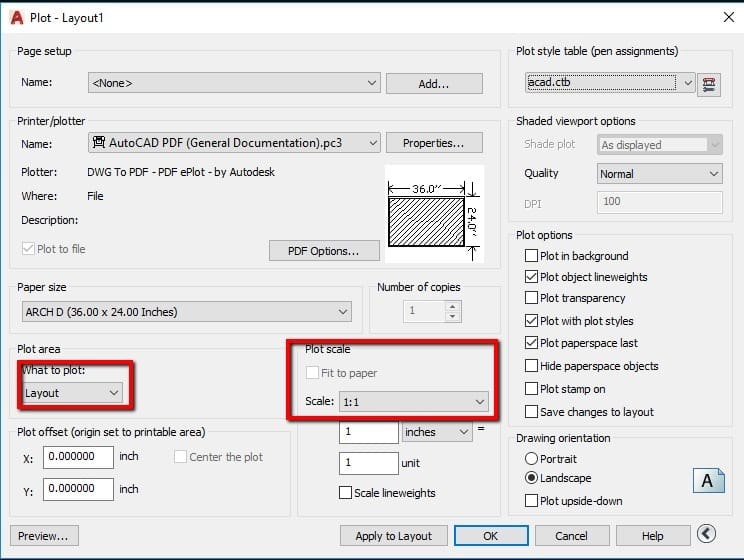Screen dimensions: 744x560
Task: Open PDF Options... button
Action: point(324,251)
